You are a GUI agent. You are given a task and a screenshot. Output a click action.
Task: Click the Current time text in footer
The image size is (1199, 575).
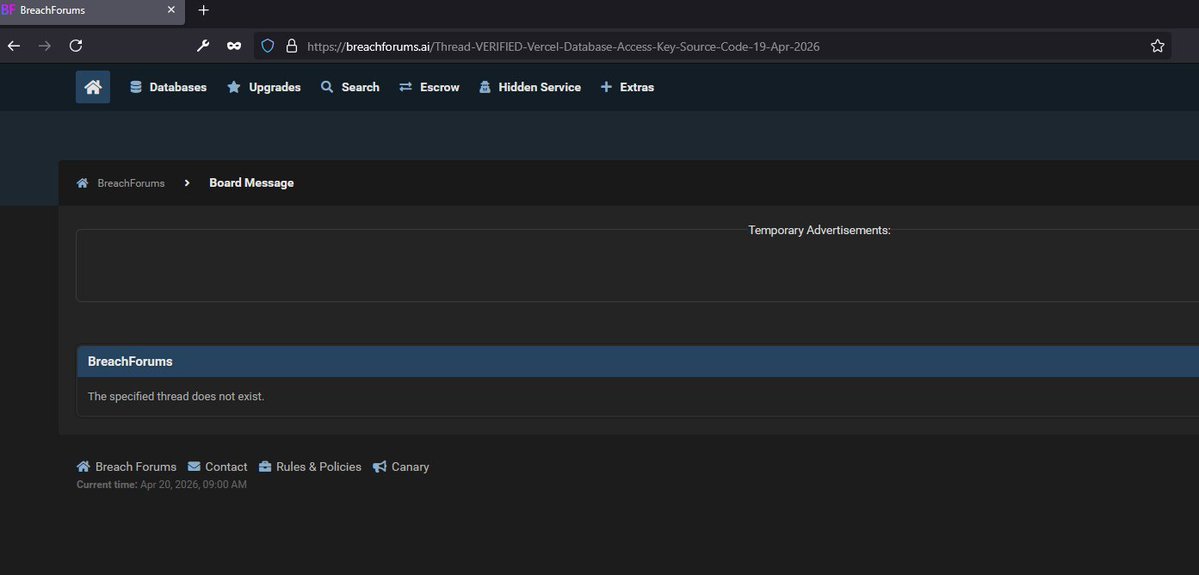[161, 485]
